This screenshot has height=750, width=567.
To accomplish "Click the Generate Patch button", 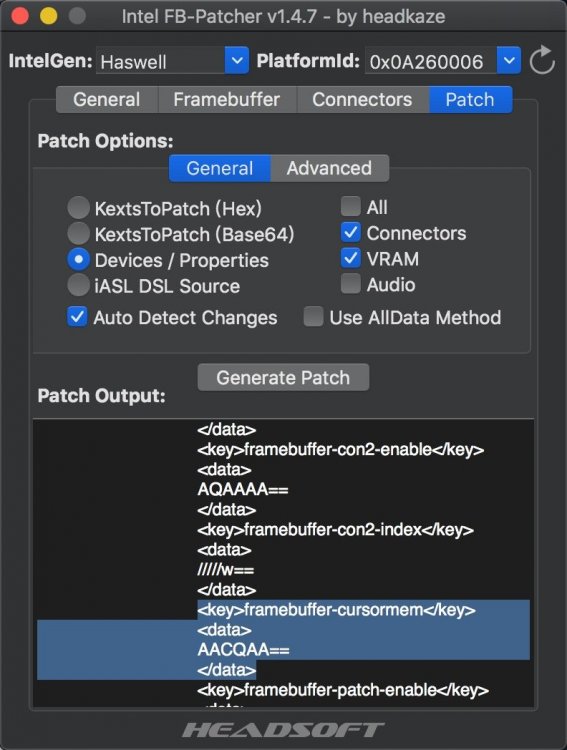I will pos(283,377).
